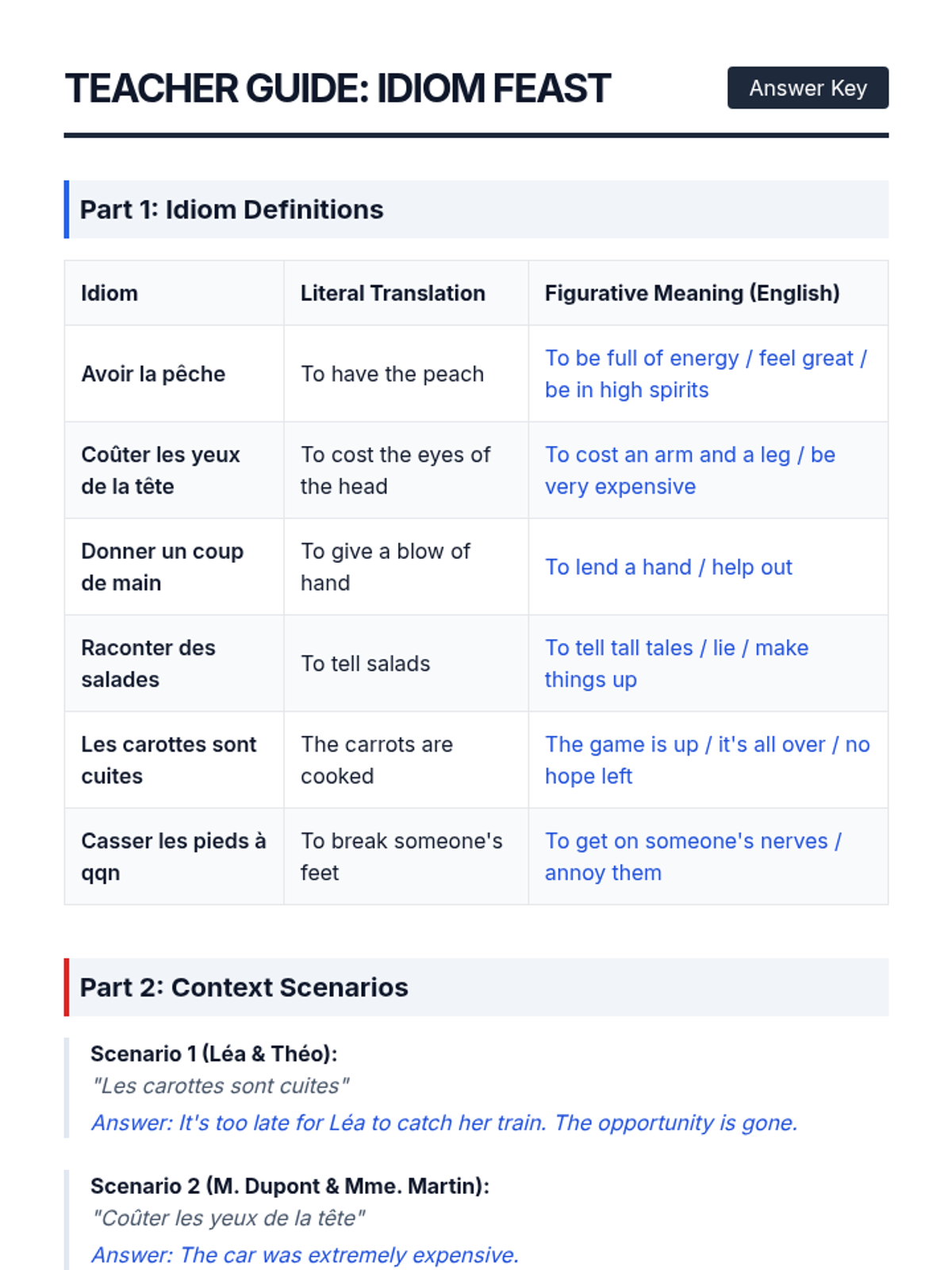This screenshot has width=952, height=1270.
Task: Click the Les carottes sont cuites table cell
Action: (168, 760)
